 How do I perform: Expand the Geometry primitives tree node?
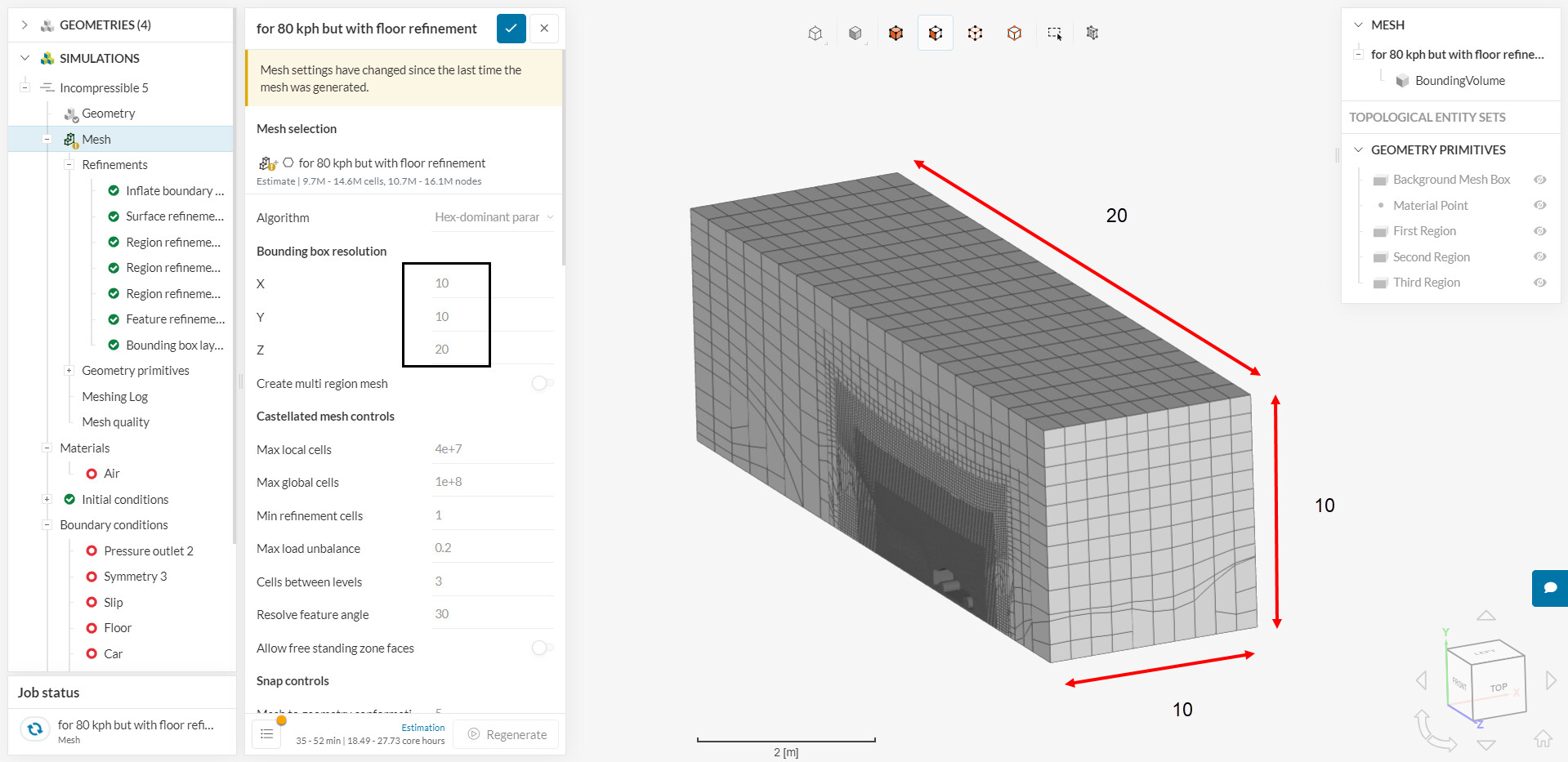coord(69,371)
